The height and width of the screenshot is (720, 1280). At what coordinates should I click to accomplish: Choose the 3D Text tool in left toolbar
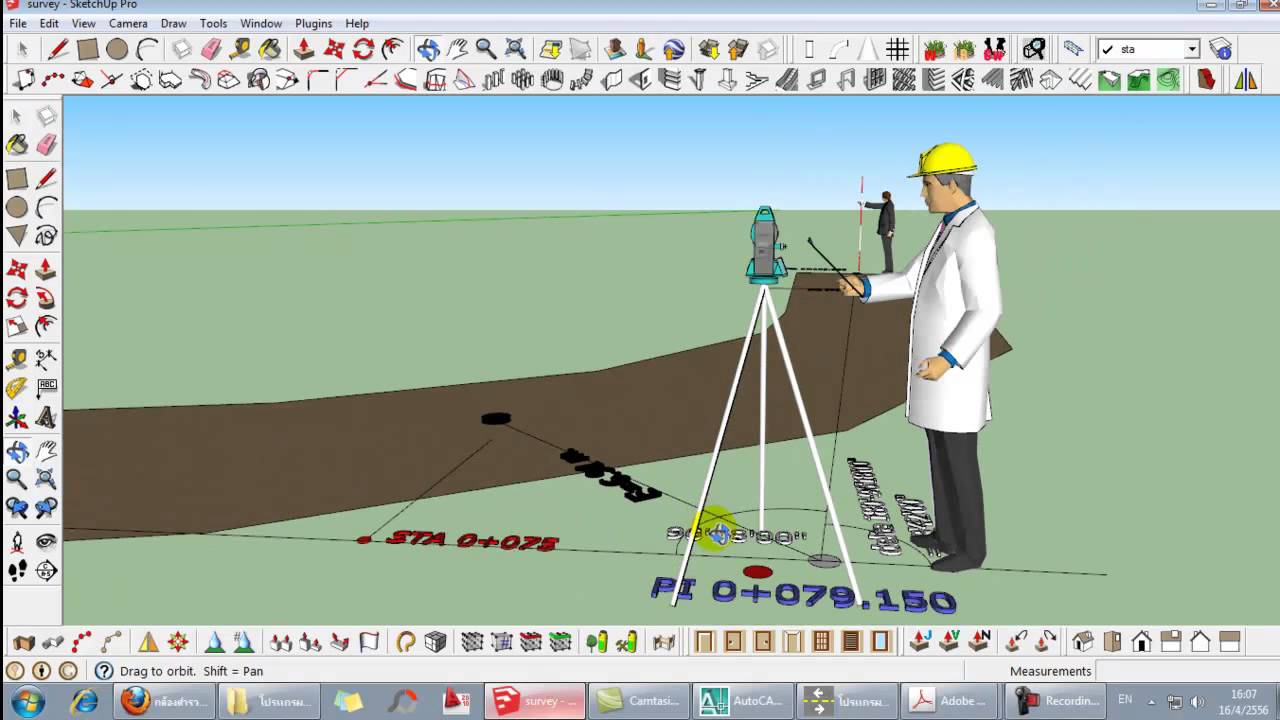[x=46, y=418]
